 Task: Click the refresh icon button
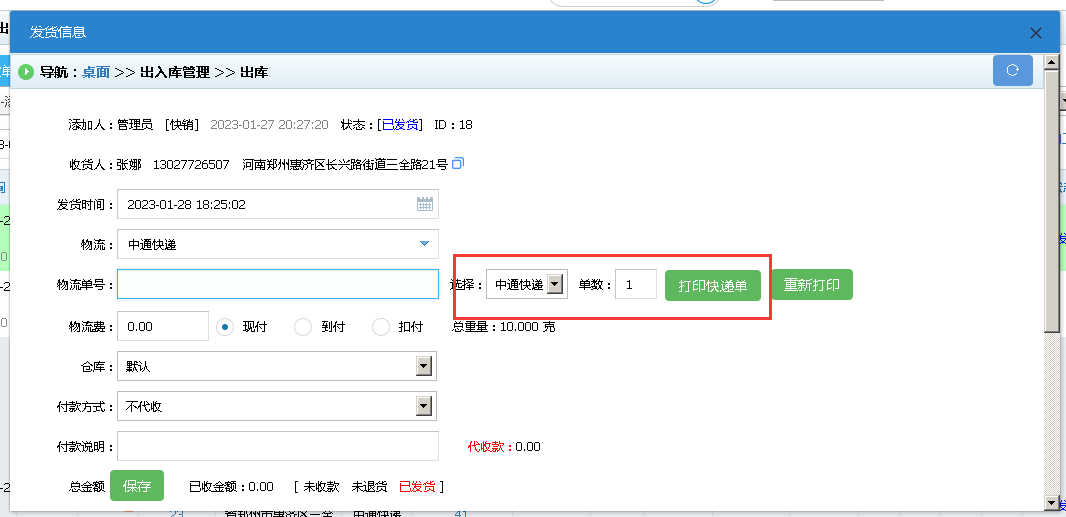(x=1012, y=71)
